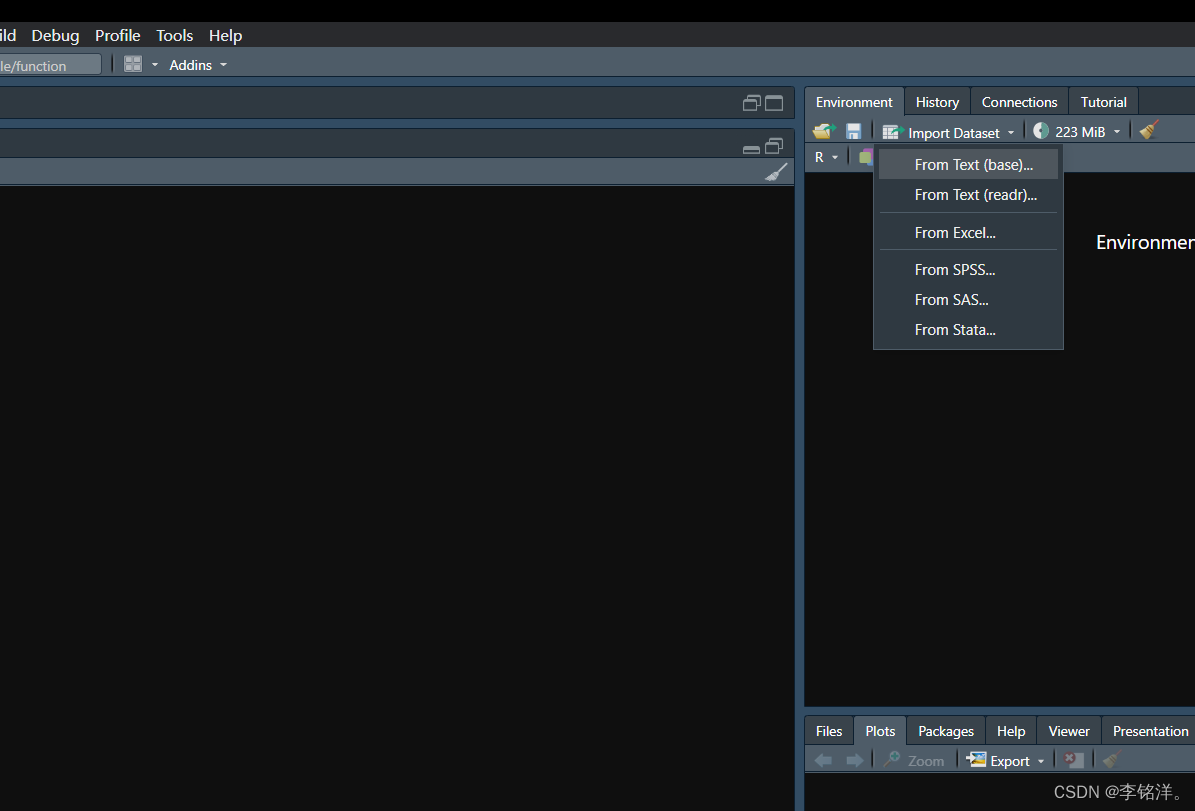Minimize the console pane icon
The height and width of the screenshot is (811, 1195).
[751, 149]
